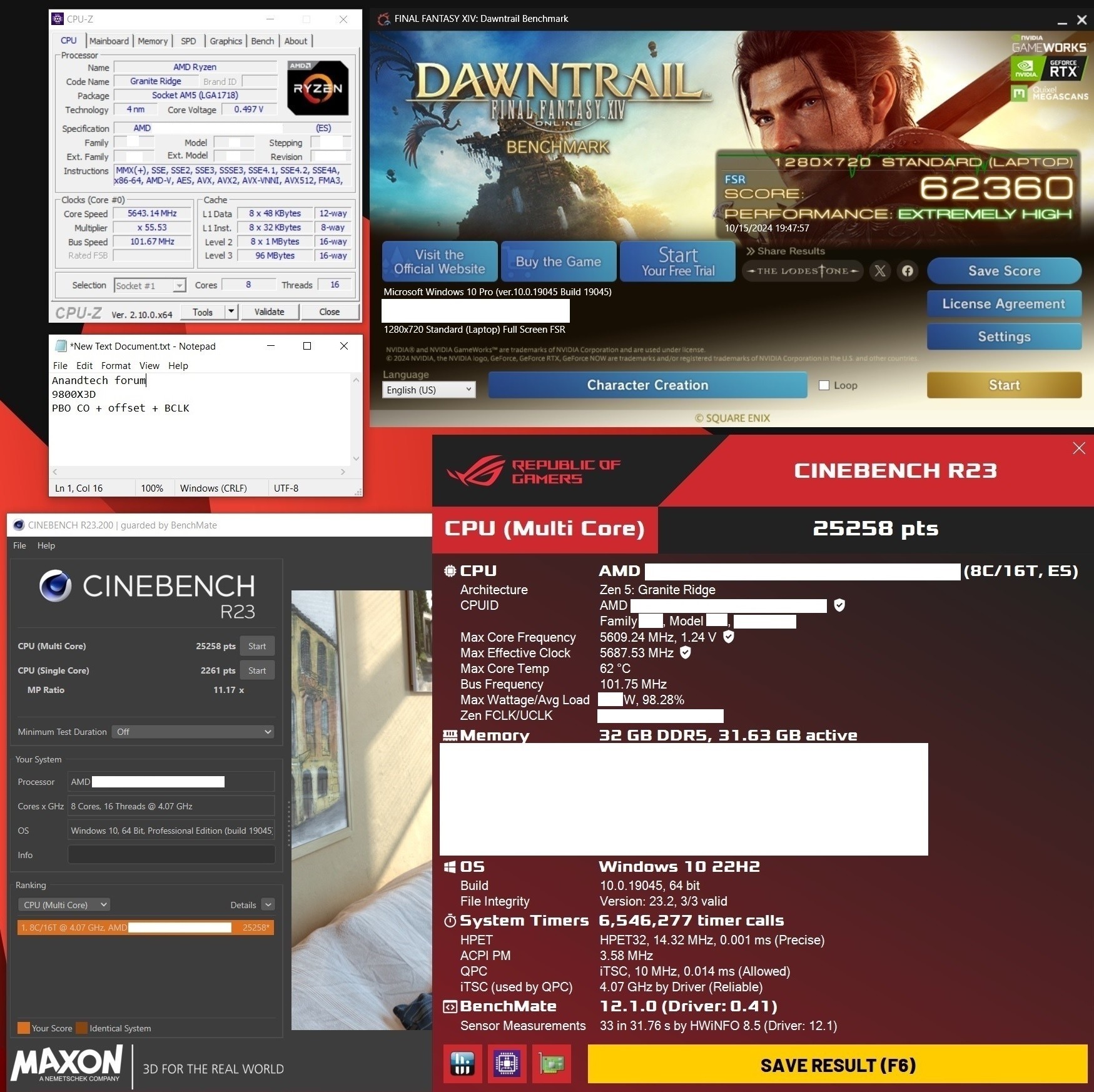Viewport: 1094px width, 1092px height.
Task: Open GPU-Z via the BenchMate graphics card icon
Action: pyautogui.click(x=552, y=1063)
